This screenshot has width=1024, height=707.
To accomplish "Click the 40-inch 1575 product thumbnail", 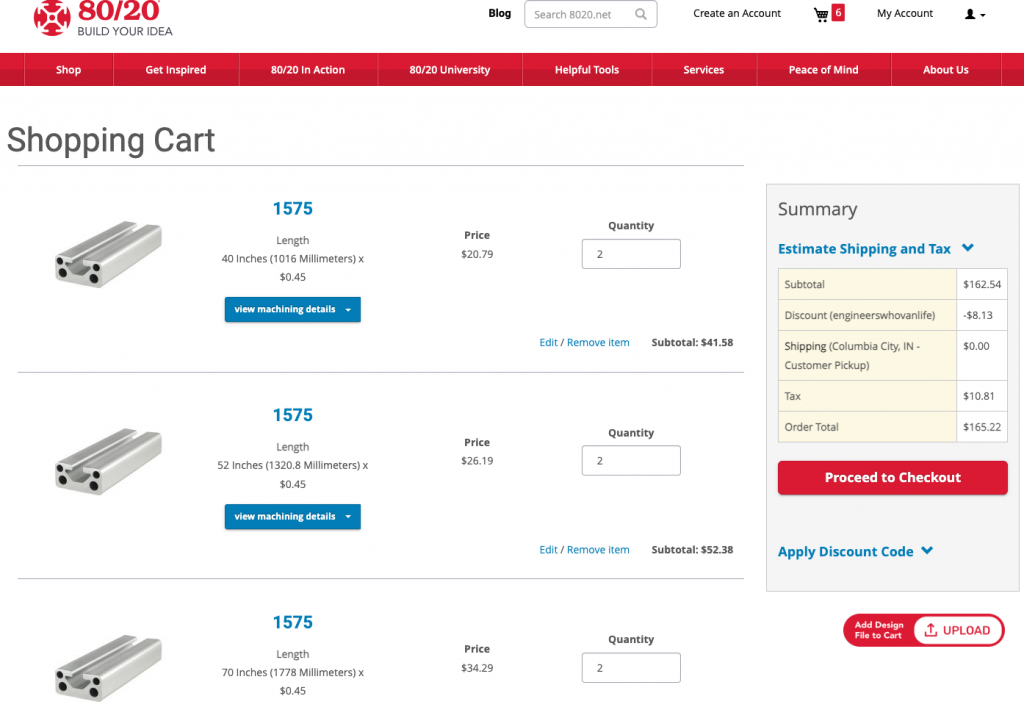I will [x=108, y=255].
